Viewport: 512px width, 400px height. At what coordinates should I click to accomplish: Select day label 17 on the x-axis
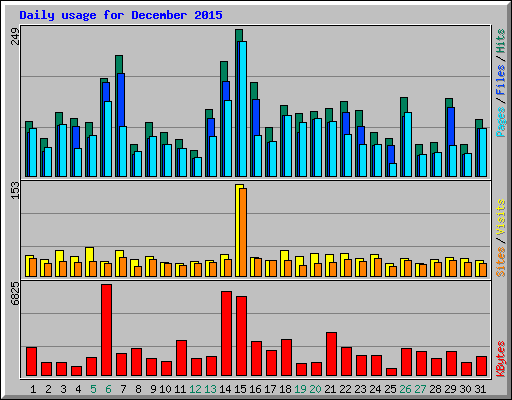point(270,389)
